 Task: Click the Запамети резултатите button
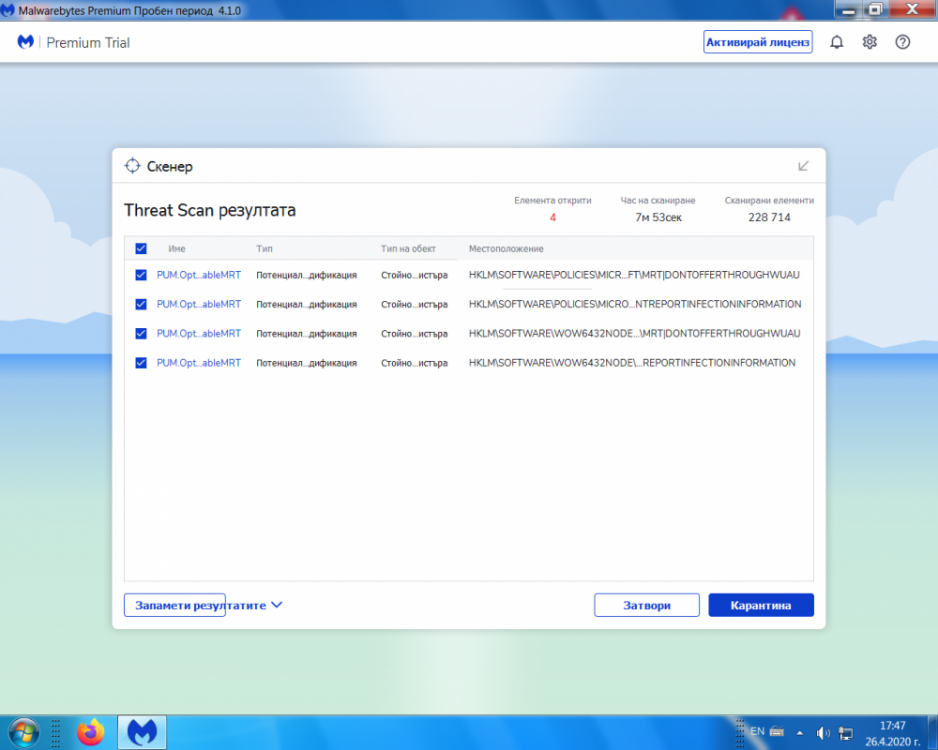[175, 605]
